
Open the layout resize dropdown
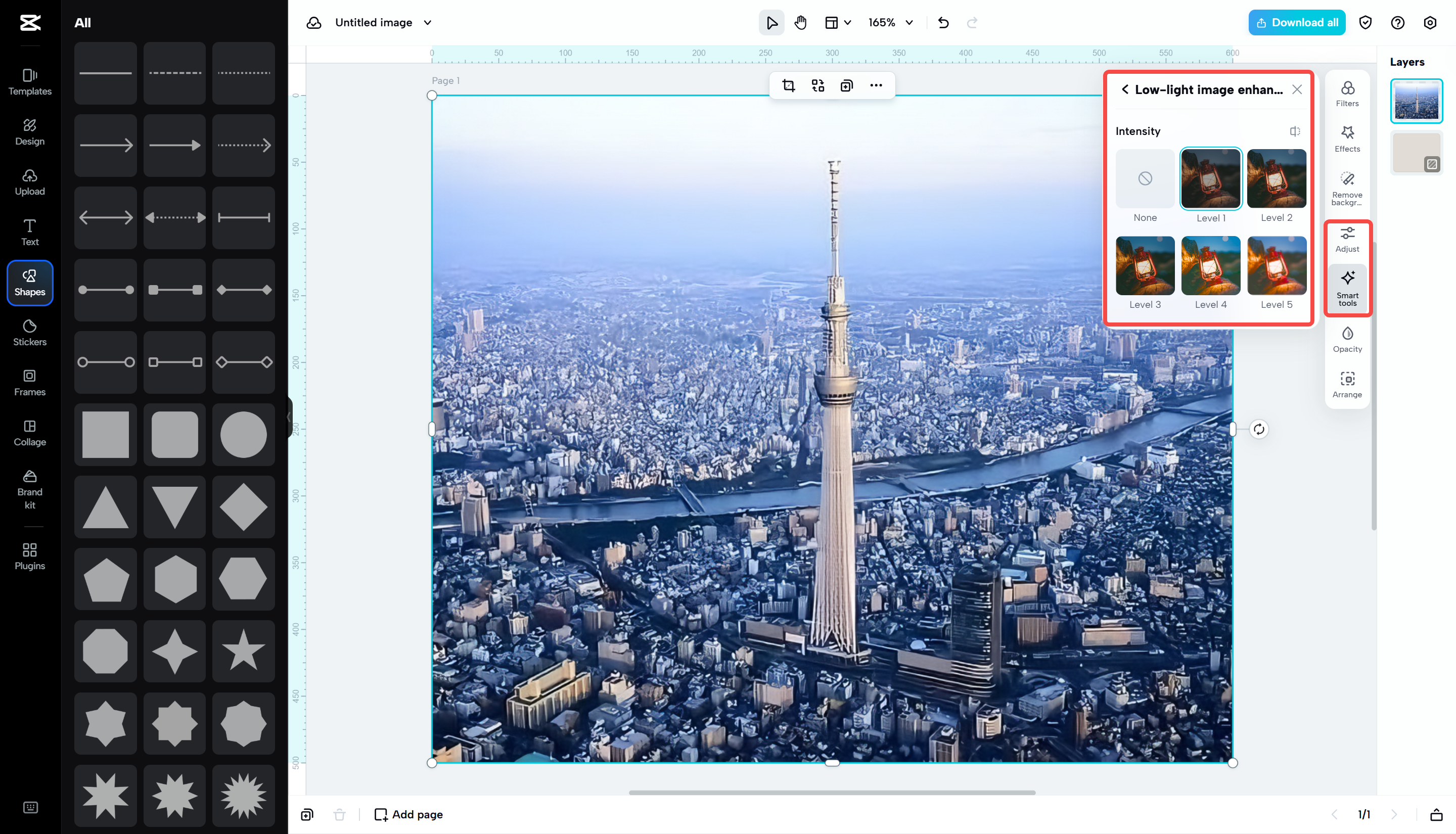coord(838,23)
